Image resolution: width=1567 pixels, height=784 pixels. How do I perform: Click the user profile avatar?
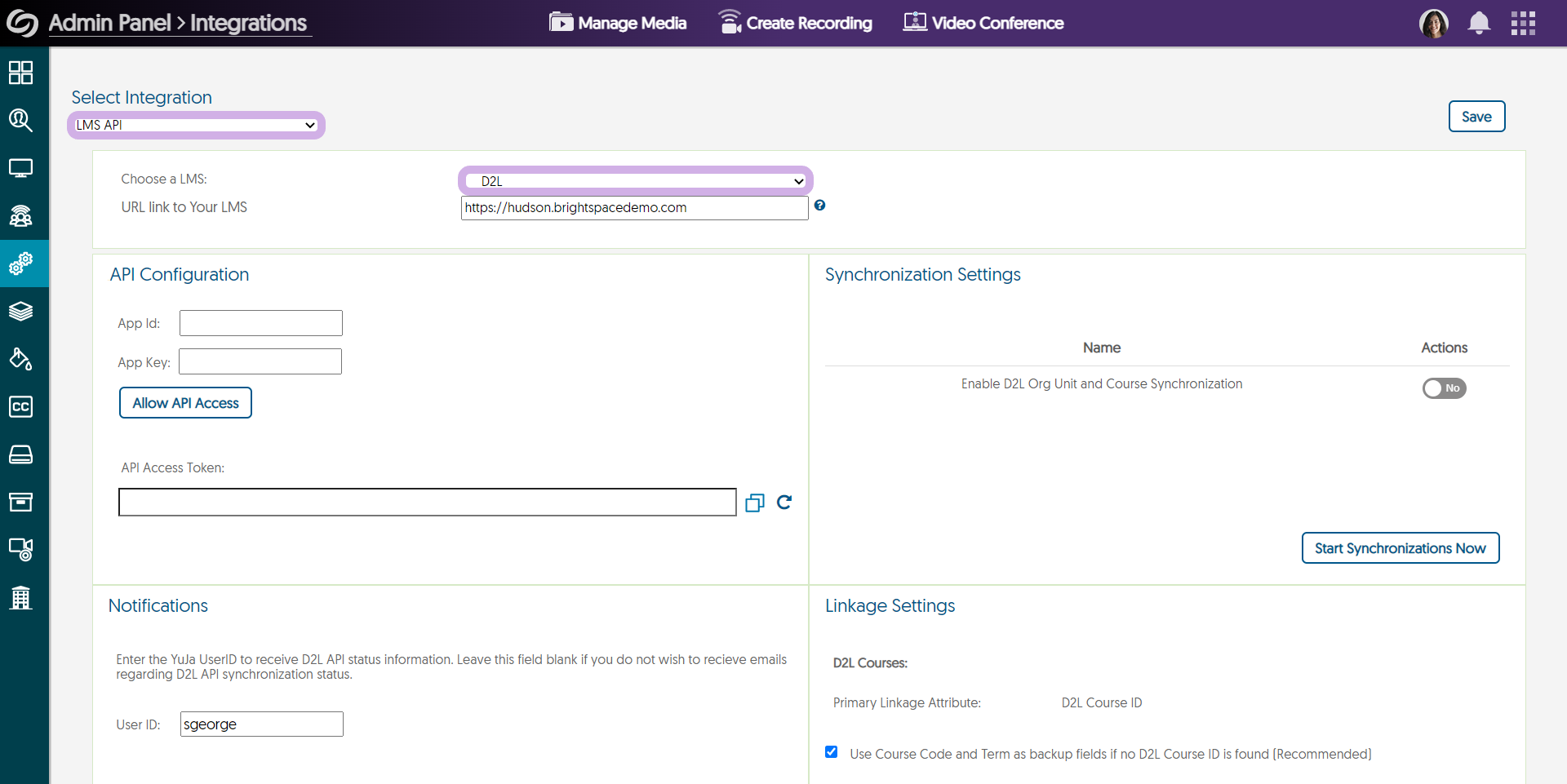tap(1433, 23)
